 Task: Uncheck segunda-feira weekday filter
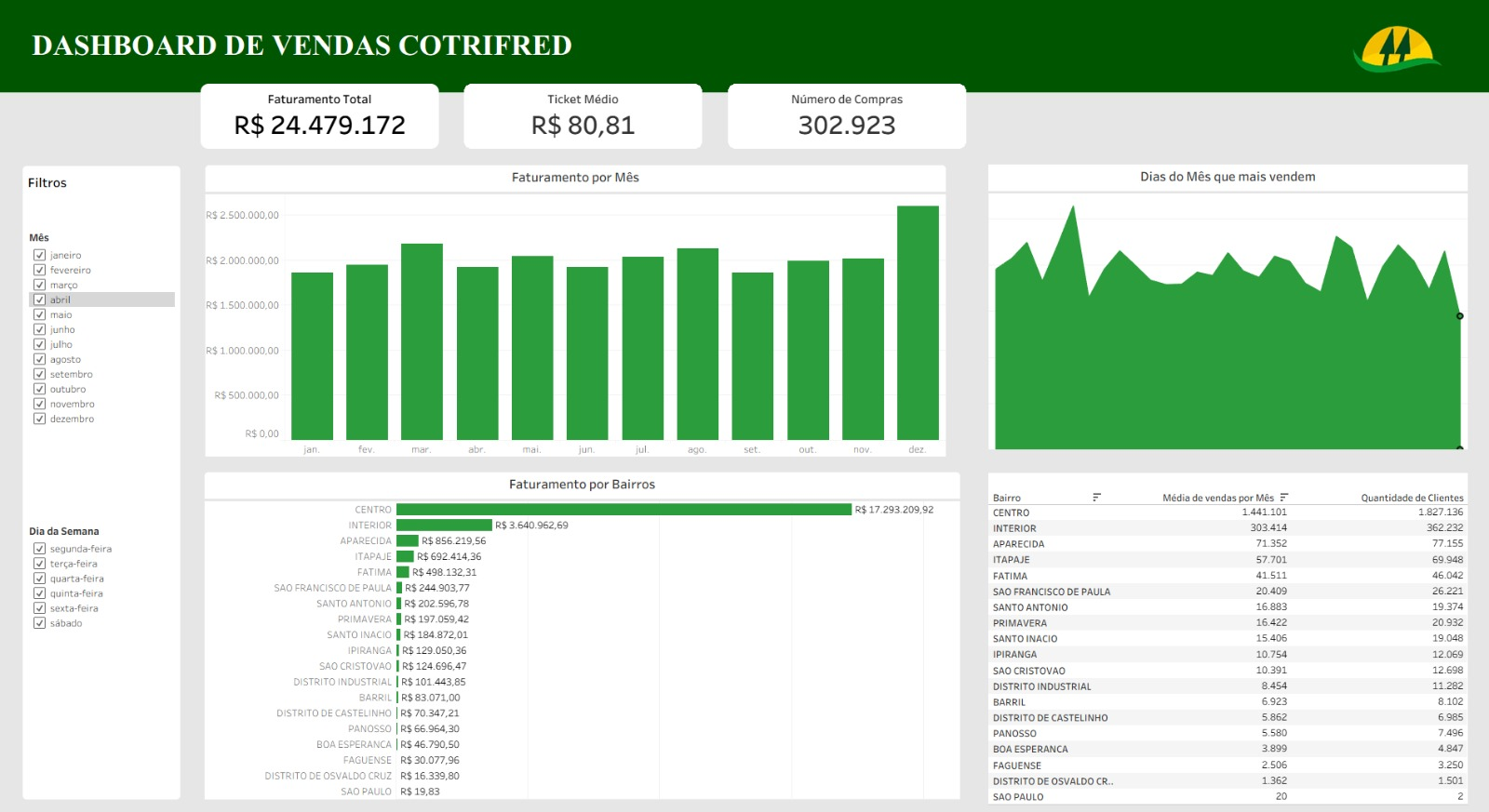pos(39,549)
